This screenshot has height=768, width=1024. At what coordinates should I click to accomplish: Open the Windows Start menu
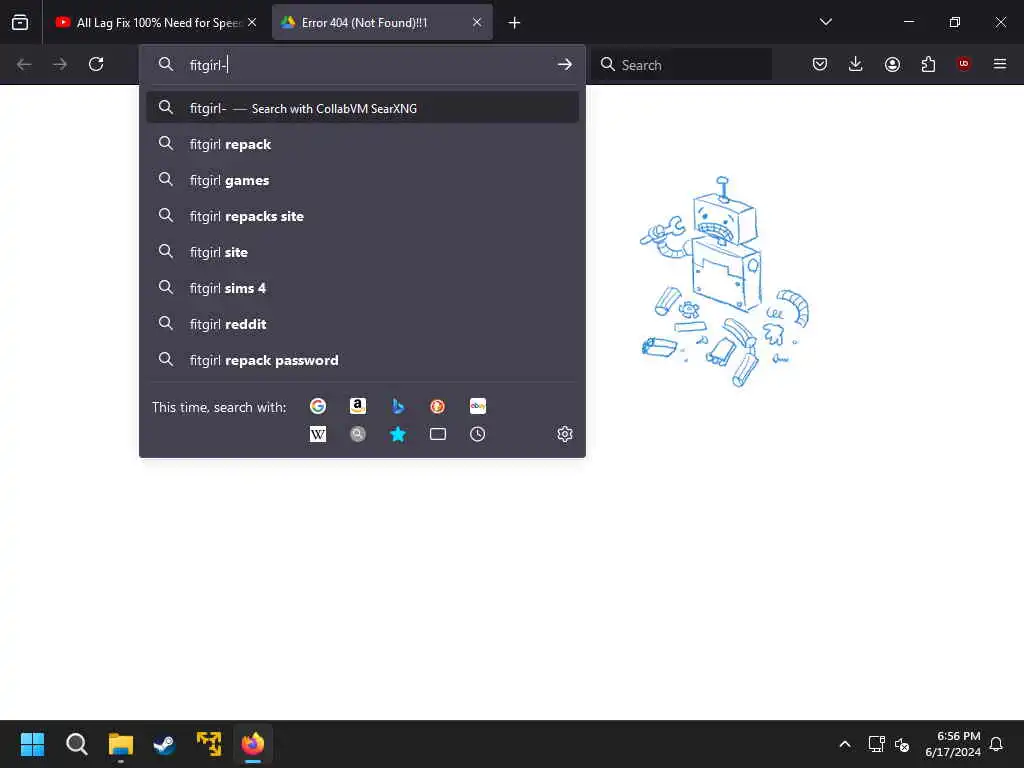click(32, 744)
